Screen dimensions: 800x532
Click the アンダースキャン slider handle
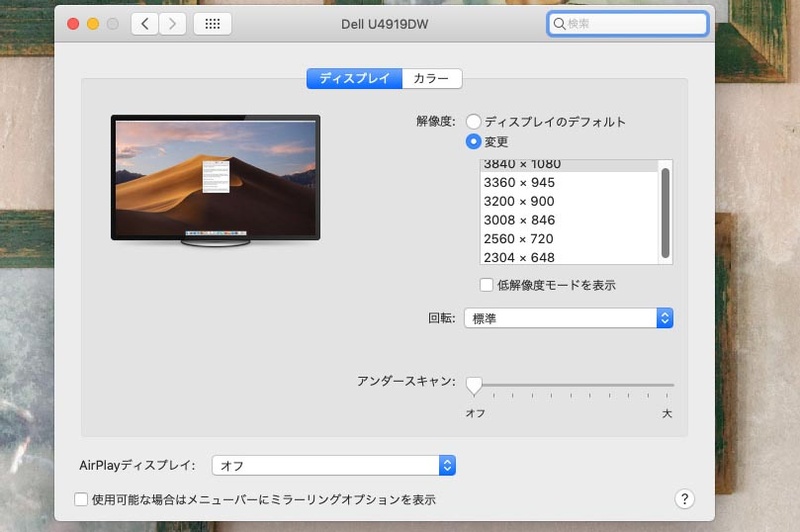pos(474,386)
